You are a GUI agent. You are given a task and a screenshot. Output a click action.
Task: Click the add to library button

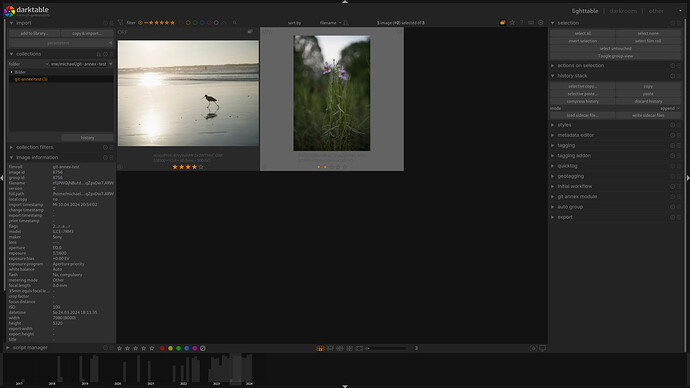tap(34, 33)
